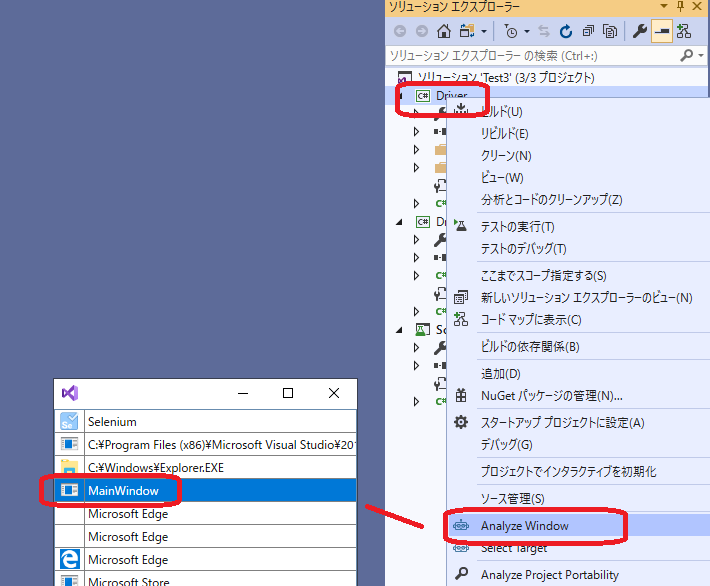Image resolution: width=710 pixels, height=586 pixels.
Task: Choose プロジェクトでインタラクティブを初期化
Action: pos(568,471)
